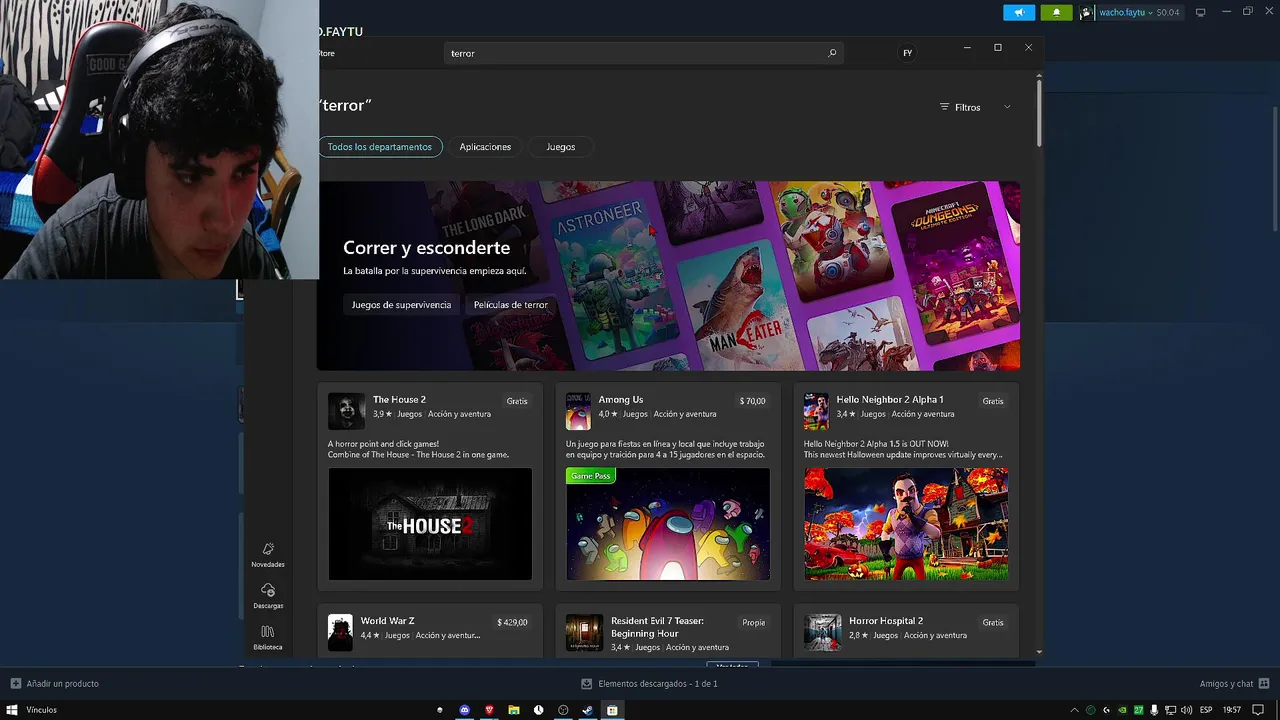Click Gratis button on Hello Neighbor 2
Screen dimensions: 1280x720
[x=993, y=401]
